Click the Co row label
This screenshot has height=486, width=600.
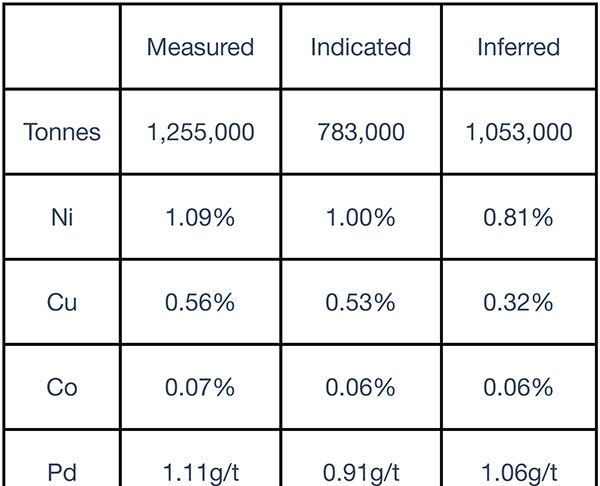tap(62, 387)
